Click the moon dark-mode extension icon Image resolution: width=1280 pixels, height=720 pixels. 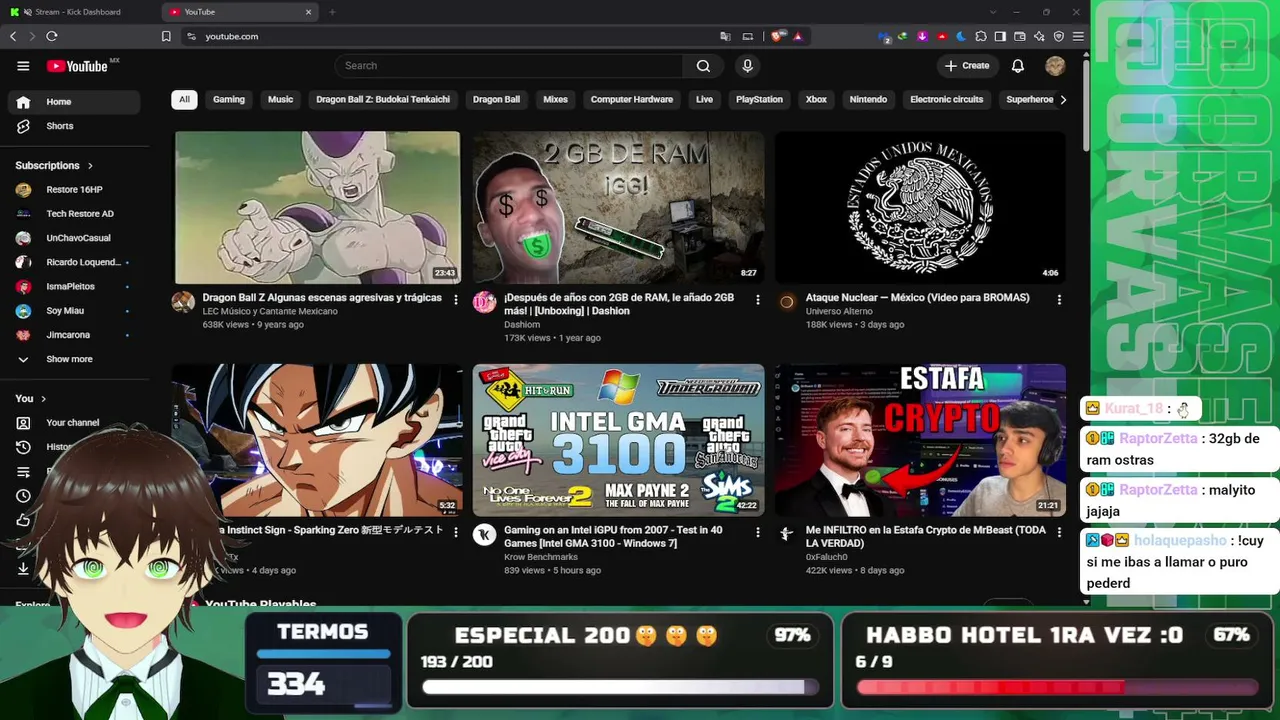(961, 36)
